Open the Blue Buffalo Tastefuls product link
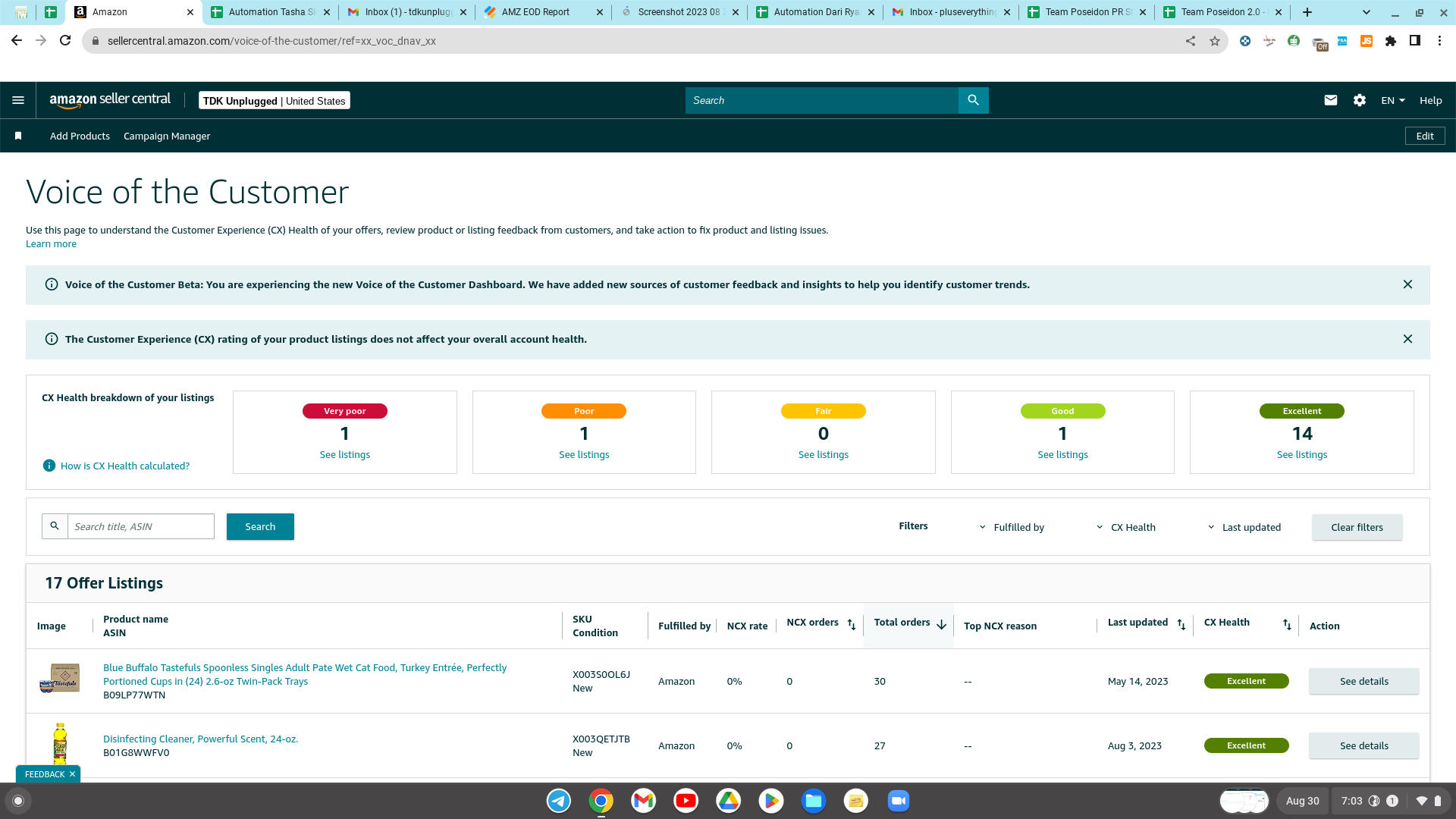Screen dimensions: 1456x819 coord(305,674)
